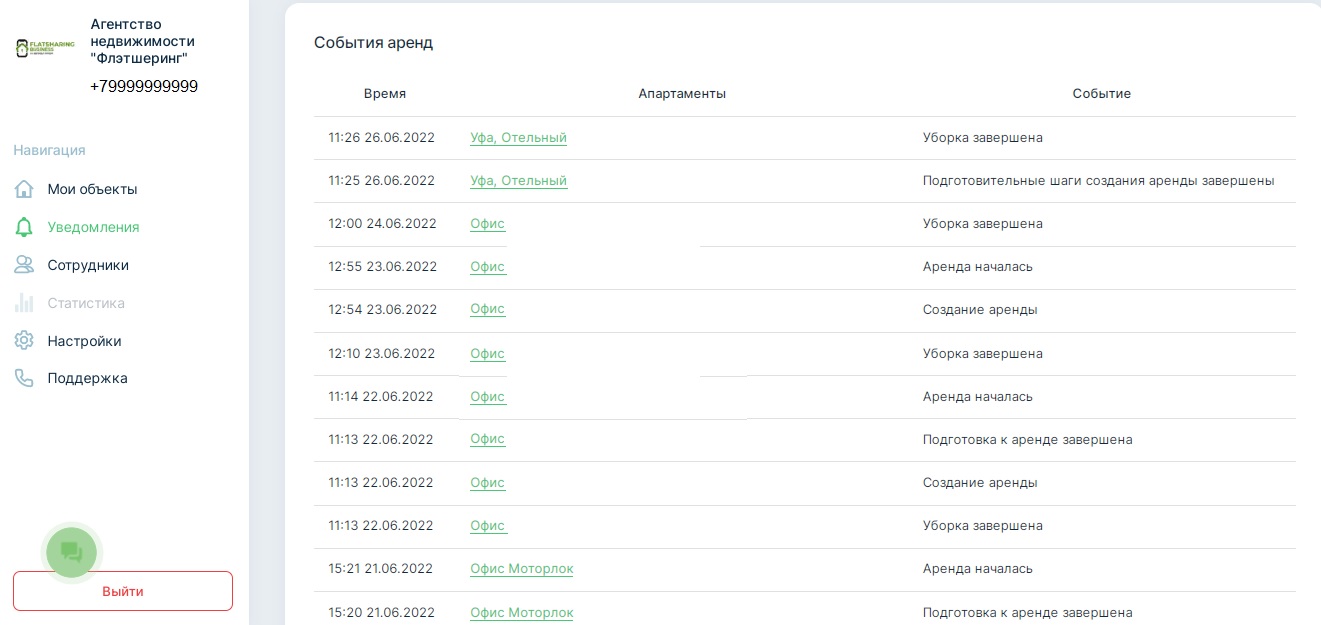Click the agency phone number +79999999999
The image size is (1321, 625).
click(144, 86)
